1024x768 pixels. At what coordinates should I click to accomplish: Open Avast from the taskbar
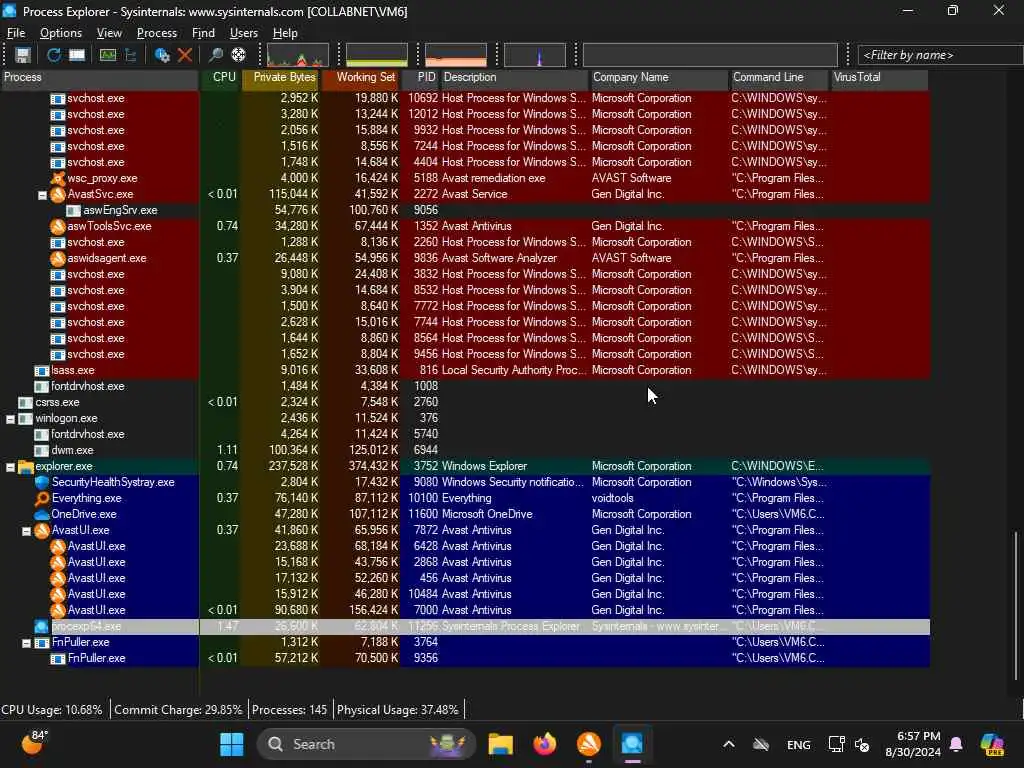point(588,744)
